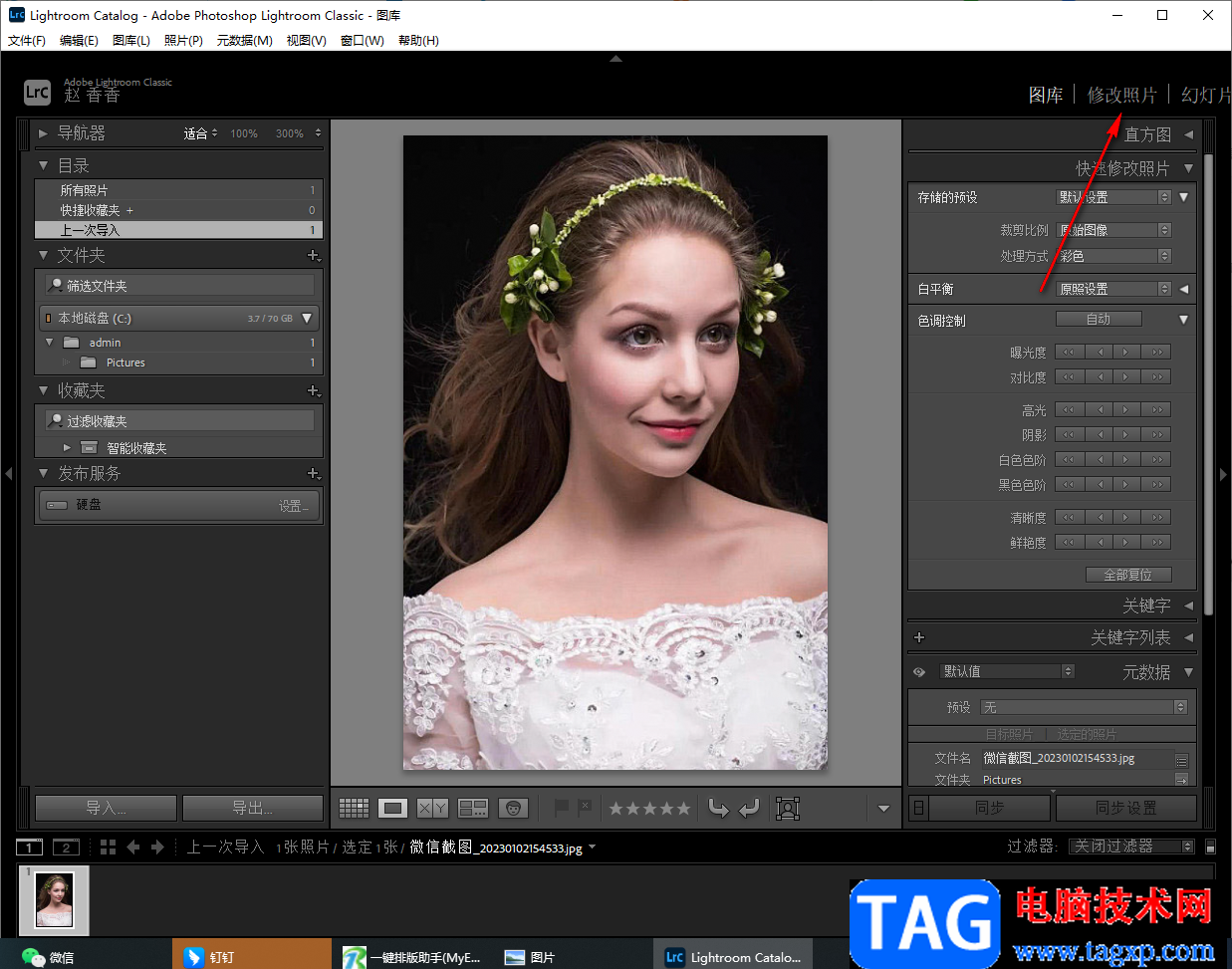Collapse the 目录 panel triangle
Viewport: 1232px width, 969px height.
point(43,165)
